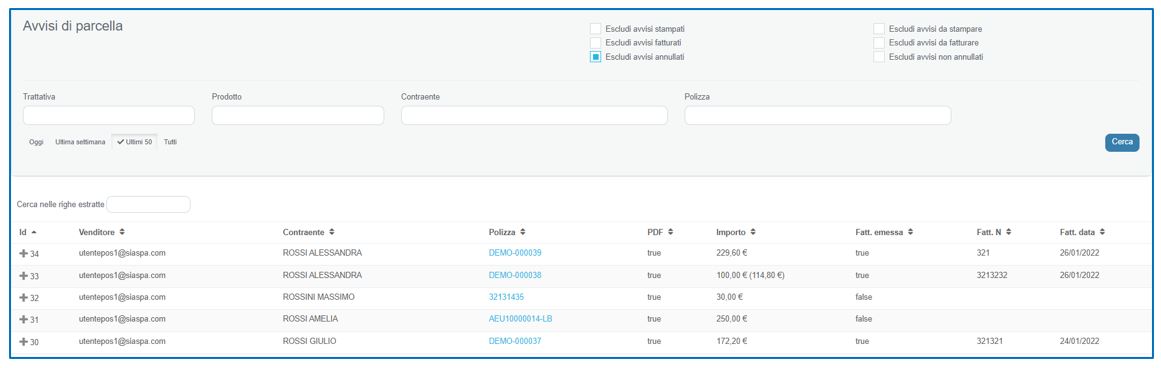Focus the Cerca nelle righe estratte field
Screen dimensions: 1161x368
(x=149, y=204)
